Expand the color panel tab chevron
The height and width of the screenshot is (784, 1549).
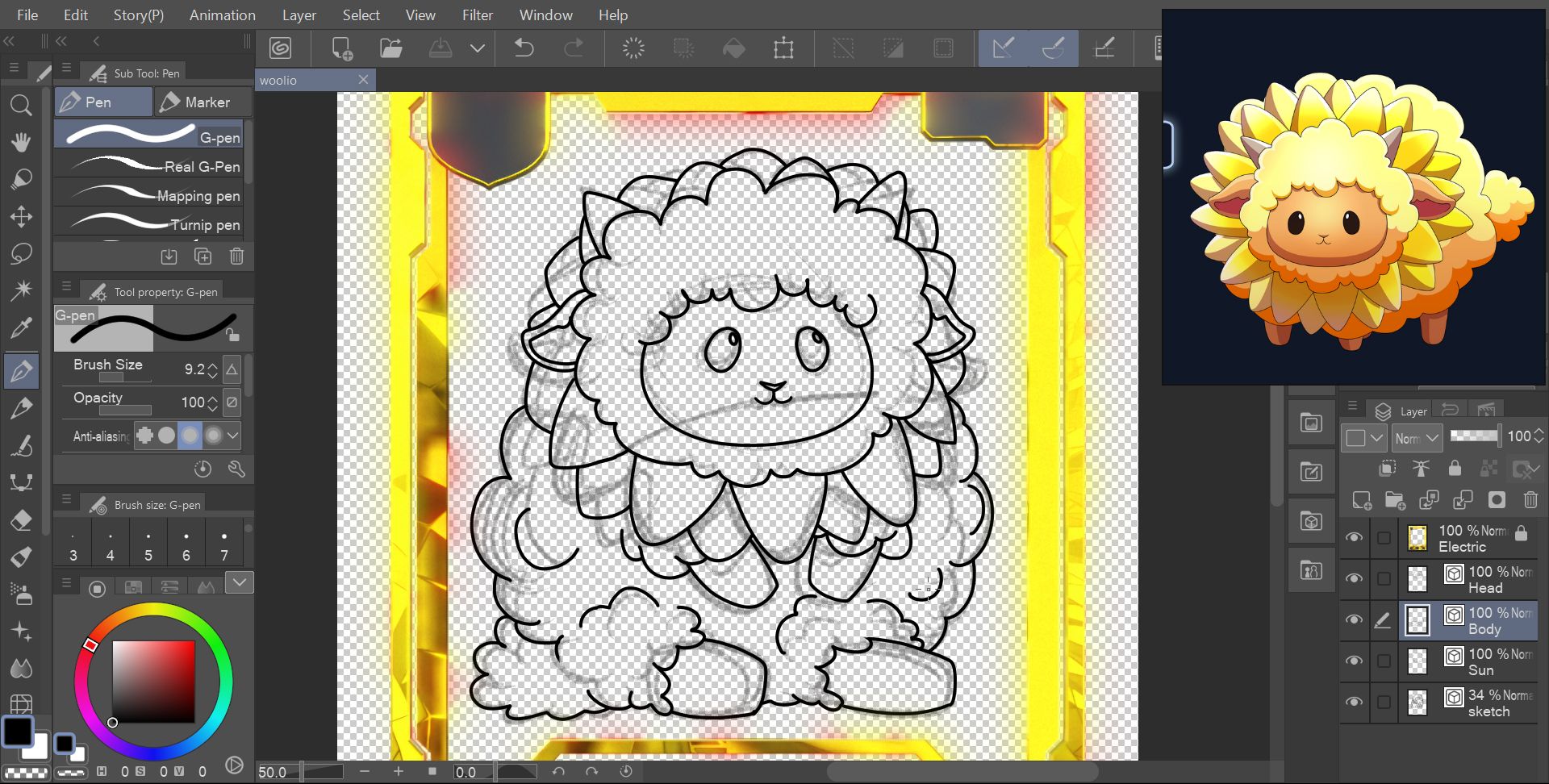pyautogui.click(x=240, y=582)
